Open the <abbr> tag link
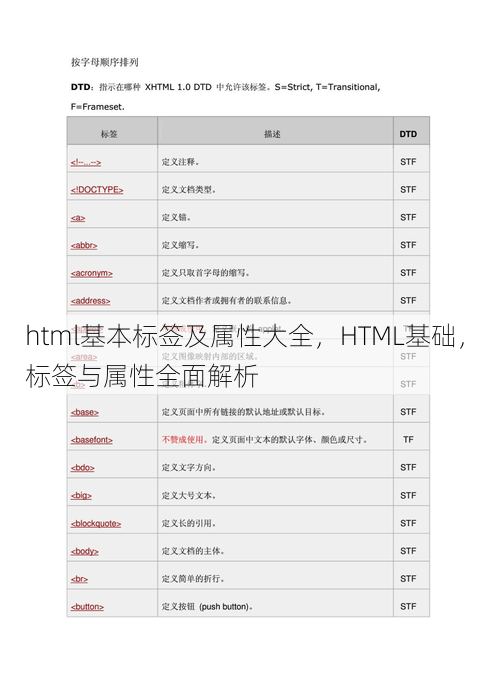 coord(84,245)
